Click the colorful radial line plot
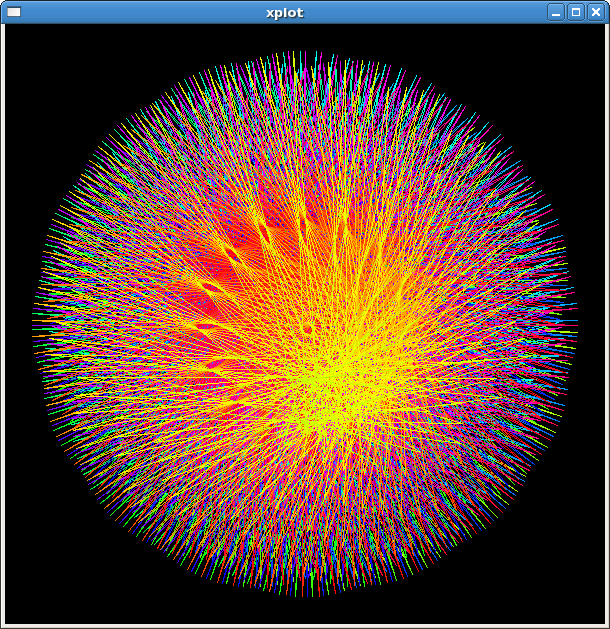This screenshot has height=629, width=610. pyautogui.click(x=305, y=323)
